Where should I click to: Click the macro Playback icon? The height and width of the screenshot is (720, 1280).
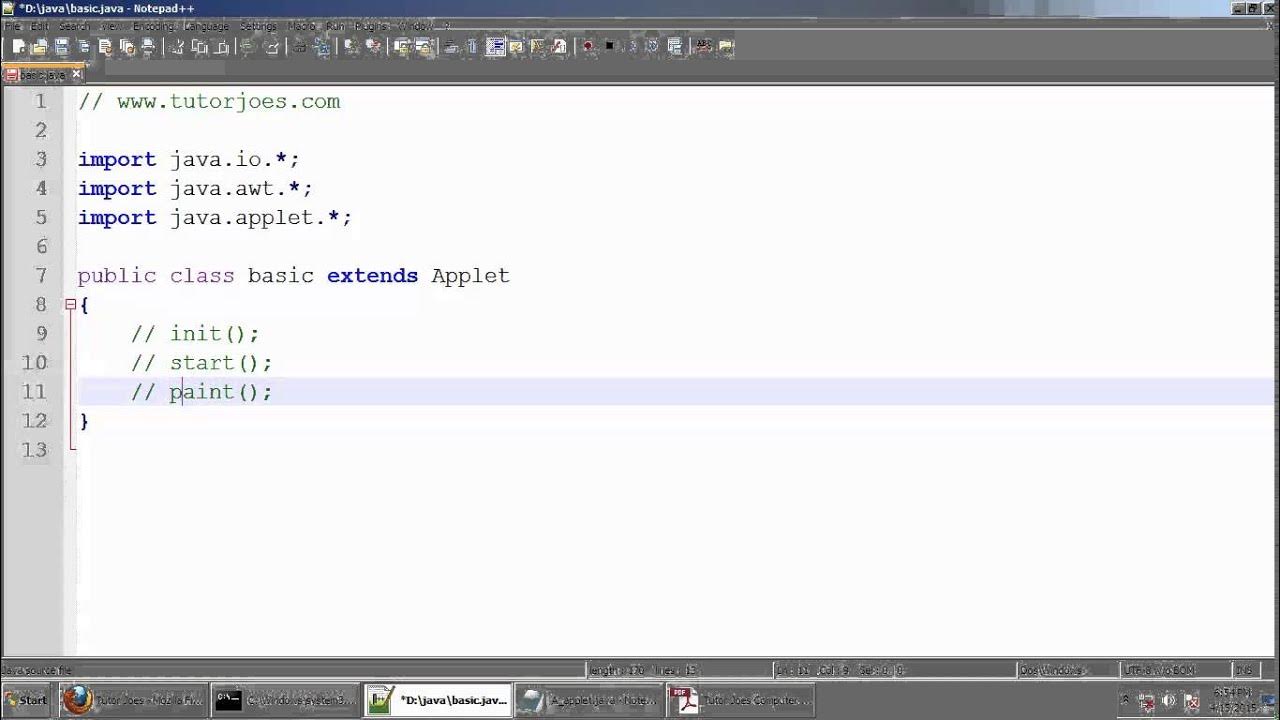(631, 46)
